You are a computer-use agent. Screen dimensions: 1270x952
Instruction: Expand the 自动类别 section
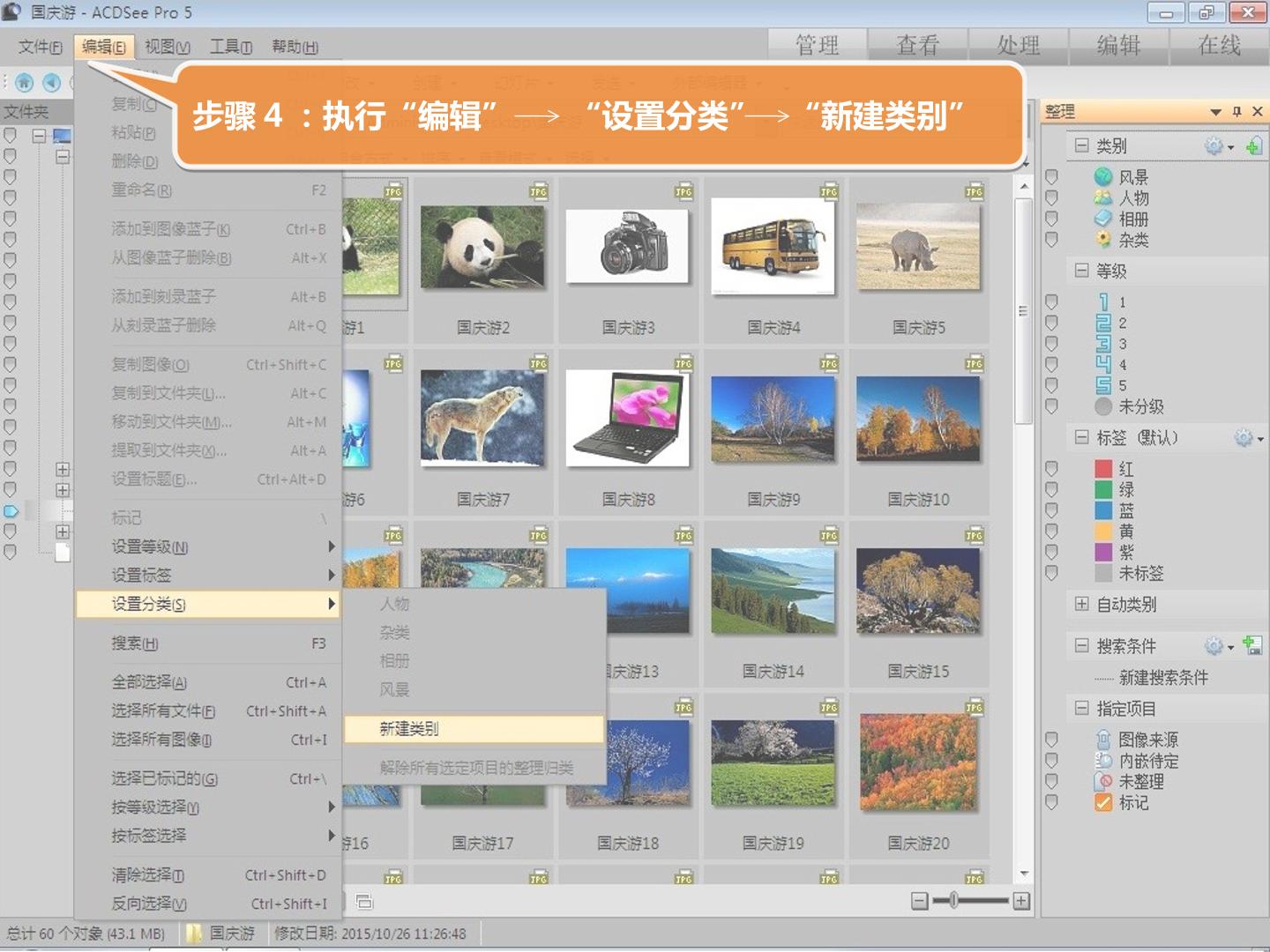pyautogui.click(x=1081, y=605)
